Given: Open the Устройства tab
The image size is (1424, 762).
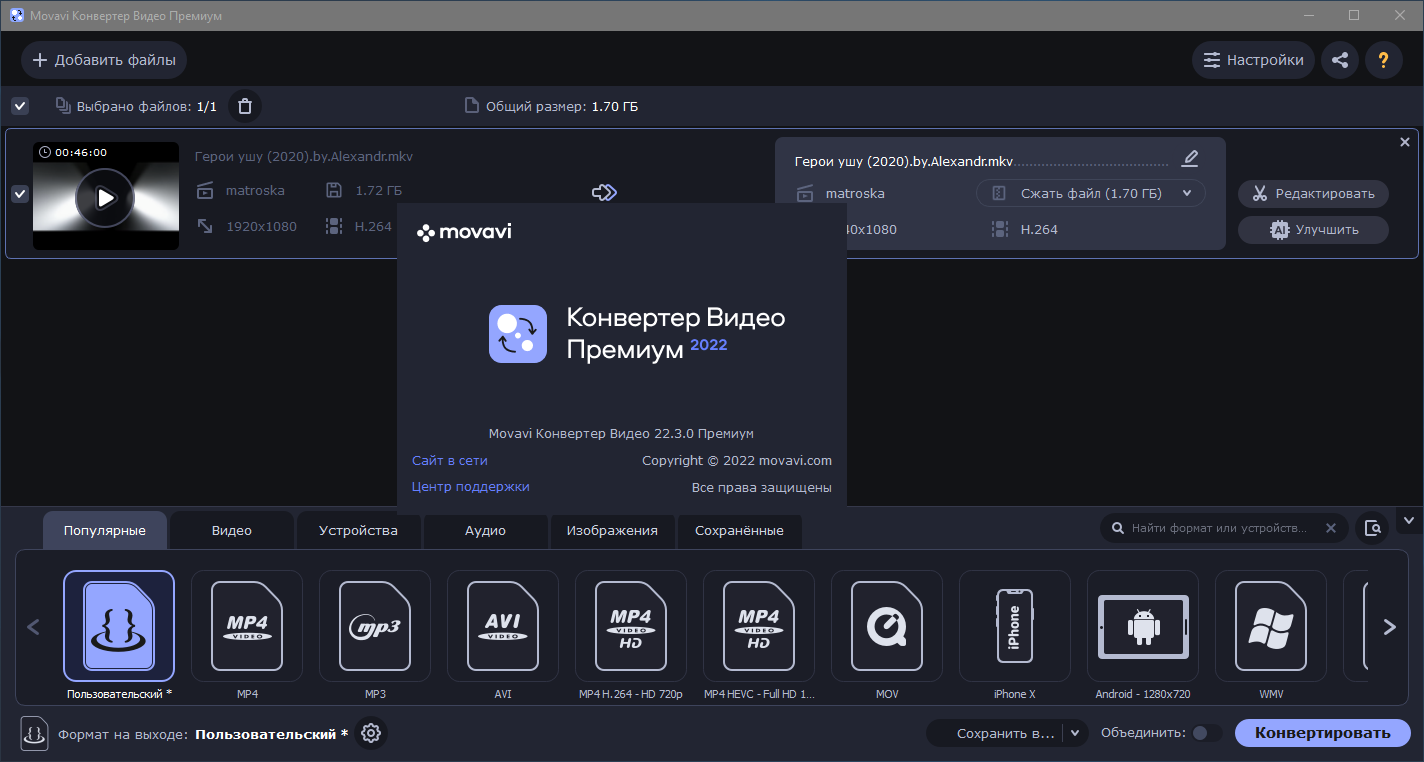Looking at the screenshot, I should 358,530.
